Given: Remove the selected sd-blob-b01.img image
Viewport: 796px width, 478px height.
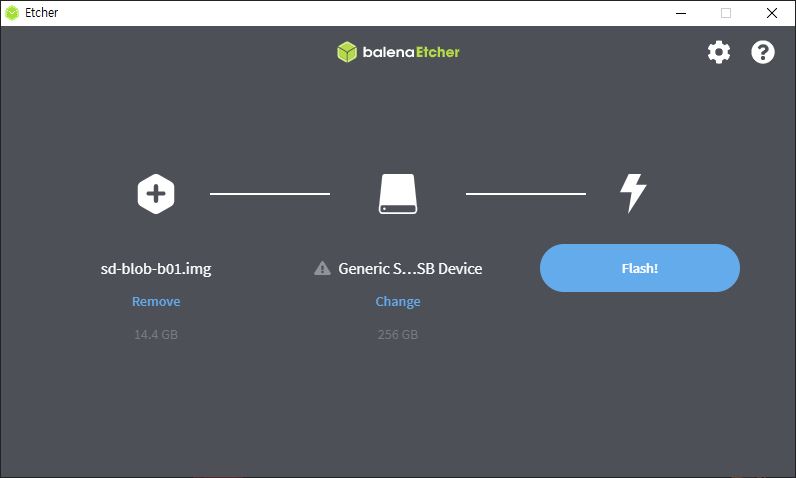Looking at the screenshot, I should (x=156, y=301).
